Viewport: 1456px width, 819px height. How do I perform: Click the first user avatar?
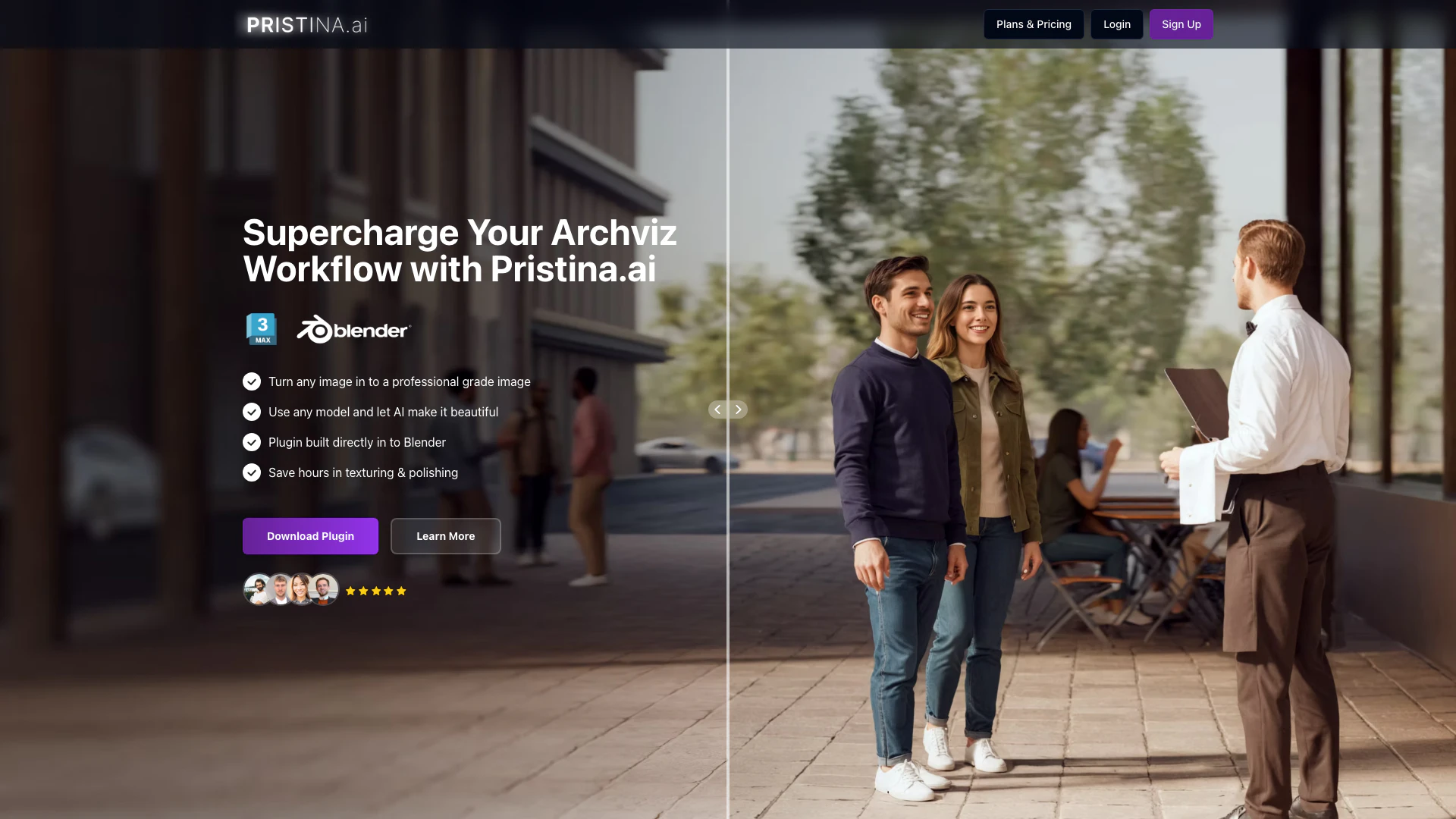pos(259,589)
